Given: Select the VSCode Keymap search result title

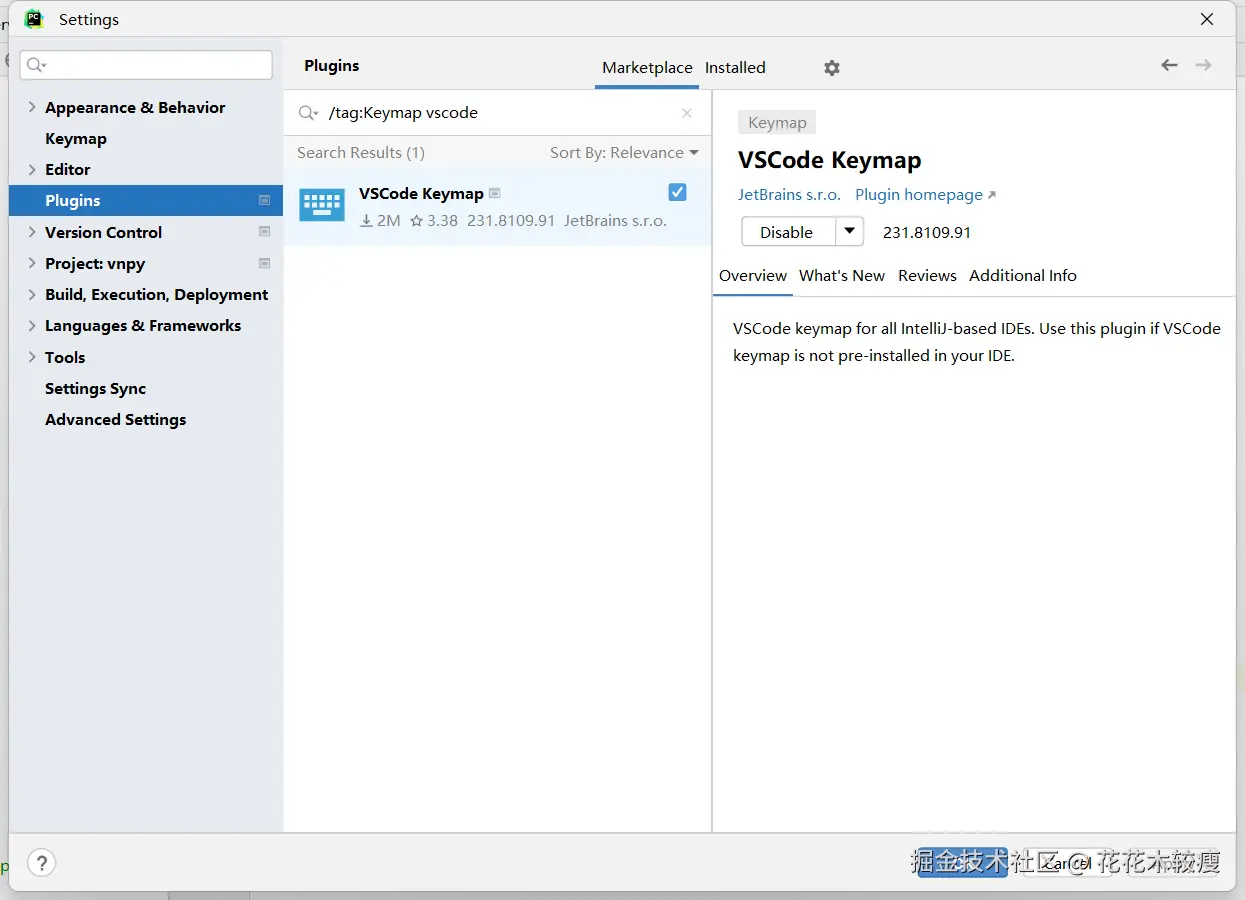Looking at the screenshot, I should click(421, 193).
